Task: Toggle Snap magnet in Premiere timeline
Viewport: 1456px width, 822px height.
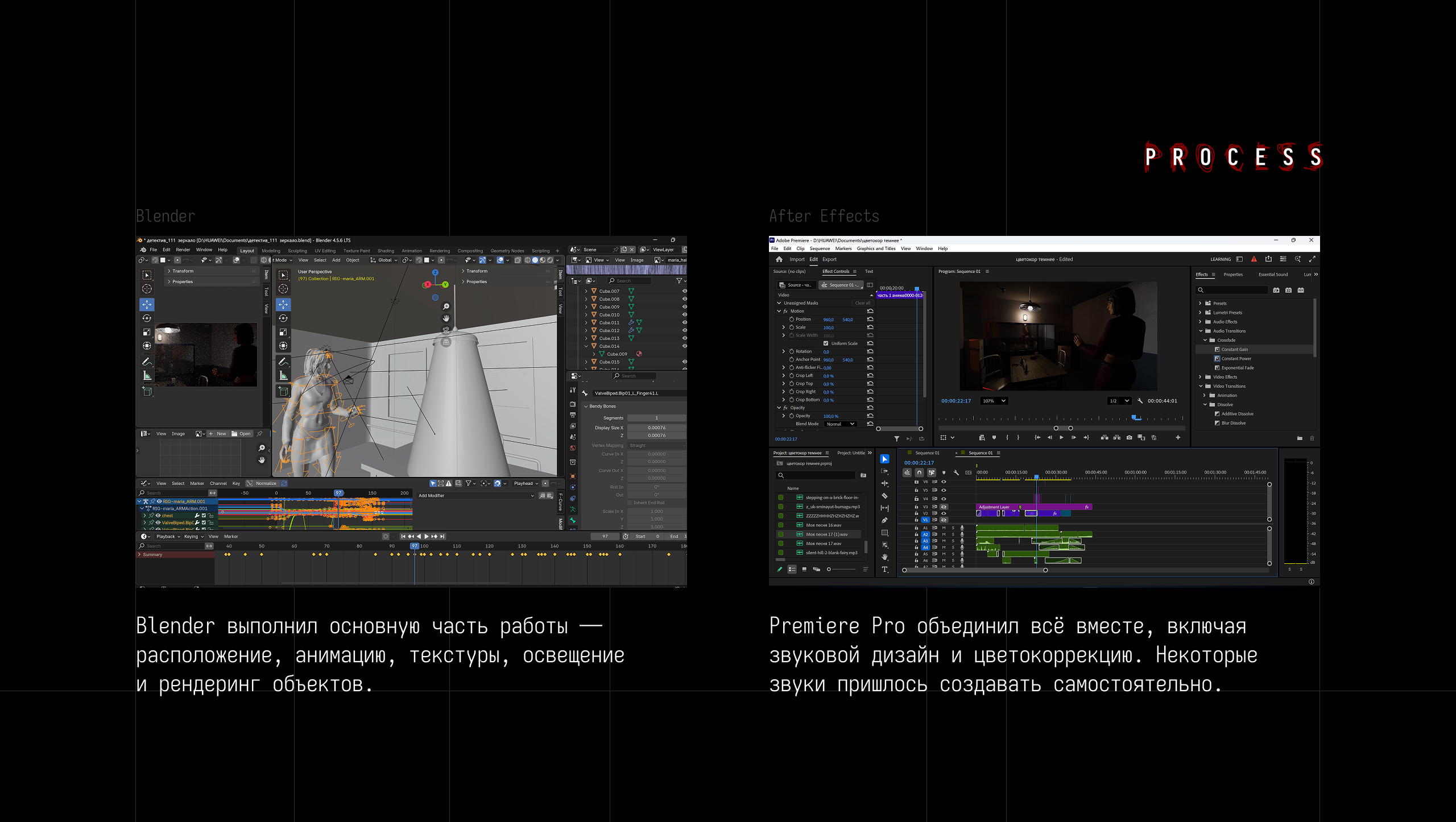Action: (x=919, y=472)
